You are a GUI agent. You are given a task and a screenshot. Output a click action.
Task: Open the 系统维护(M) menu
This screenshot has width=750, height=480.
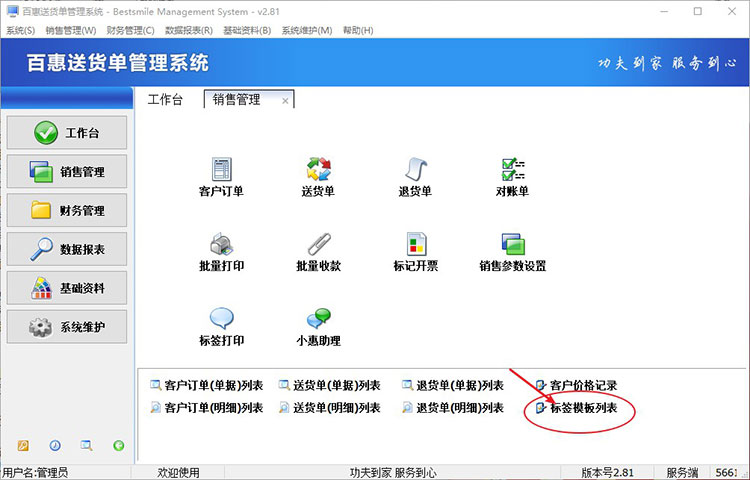pyautogui.click(x=307, y=31)
